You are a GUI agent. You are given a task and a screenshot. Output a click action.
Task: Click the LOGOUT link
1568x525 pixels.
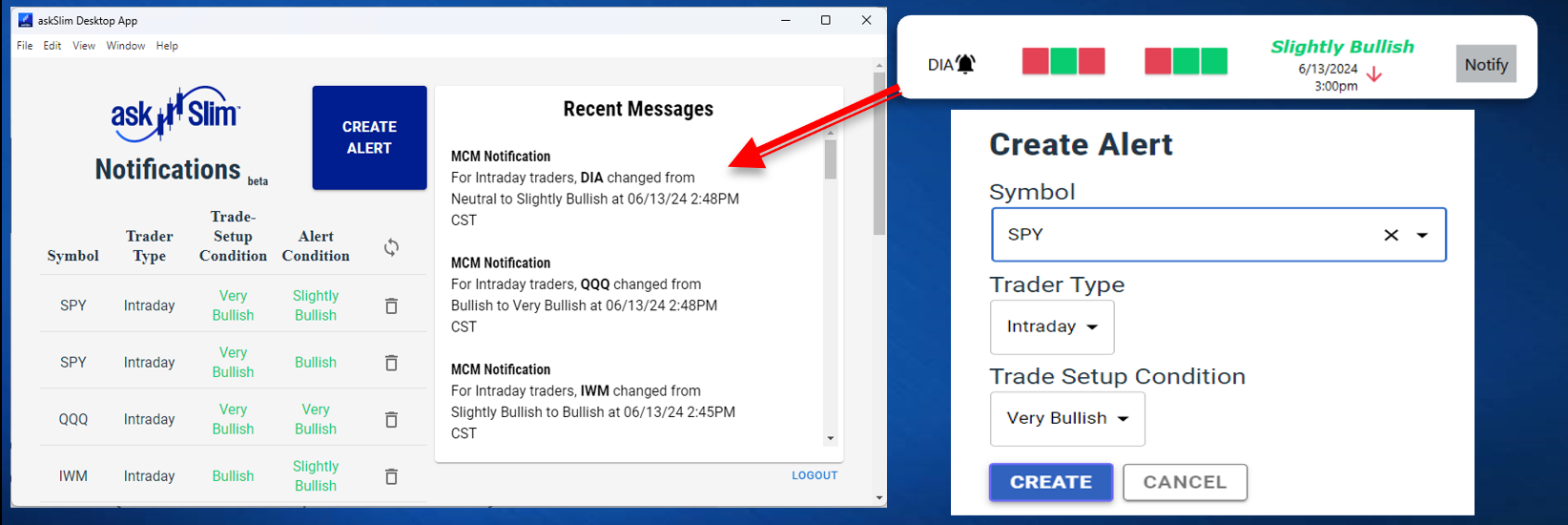click(815, 475)
